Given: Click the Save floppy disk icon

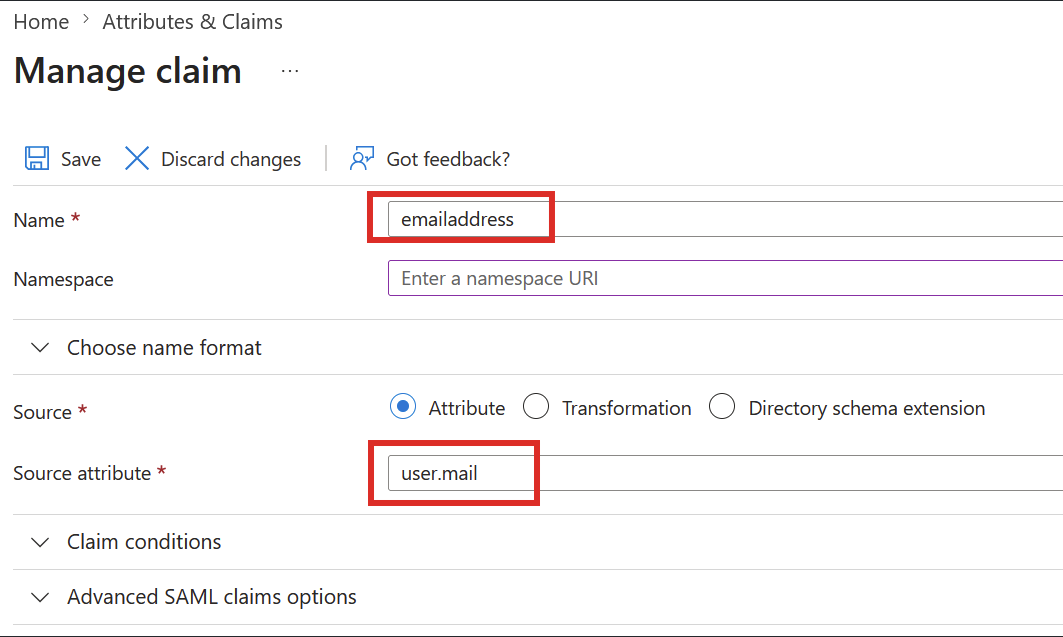Looking at the screenshot, I should (37, 159).
